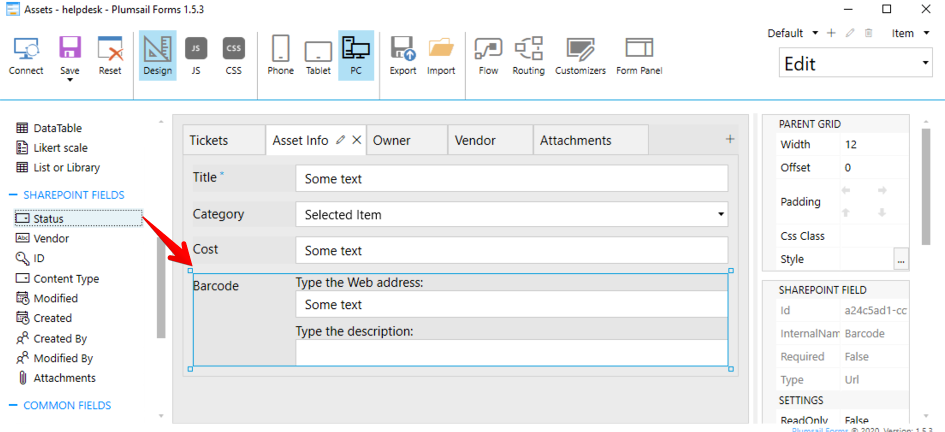945x432 pixels.
Task: Click the Css Class value field
Action: pos(874,236)
